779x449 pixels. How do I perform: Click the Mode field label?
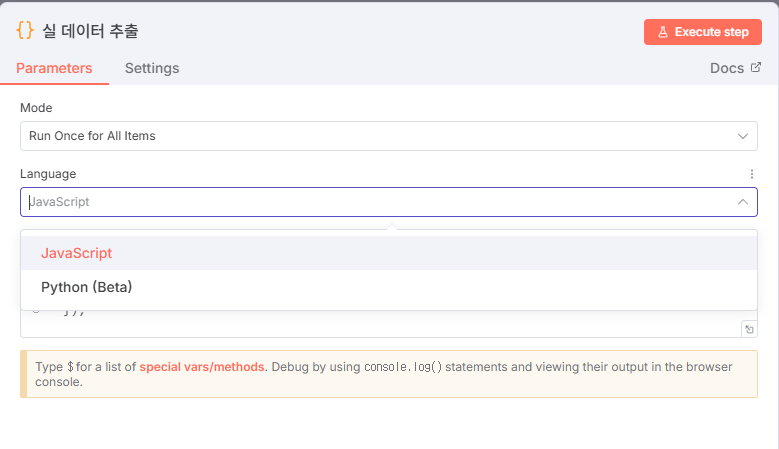click(36, 108)
